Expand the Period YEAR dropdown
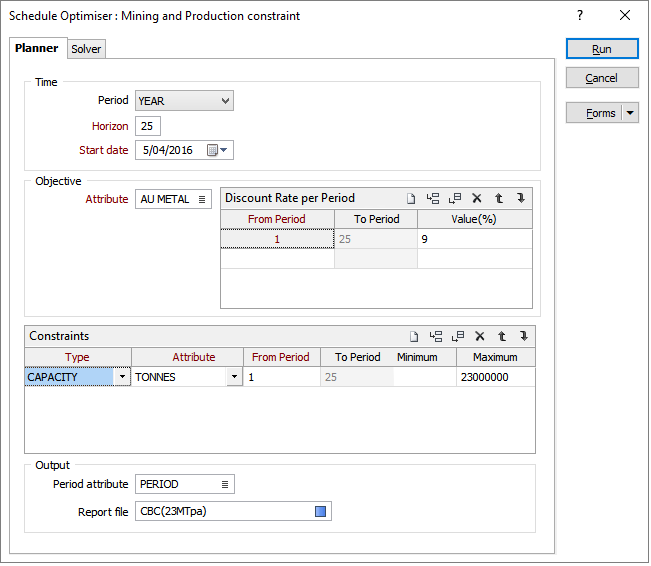 (x=225, y=101)
